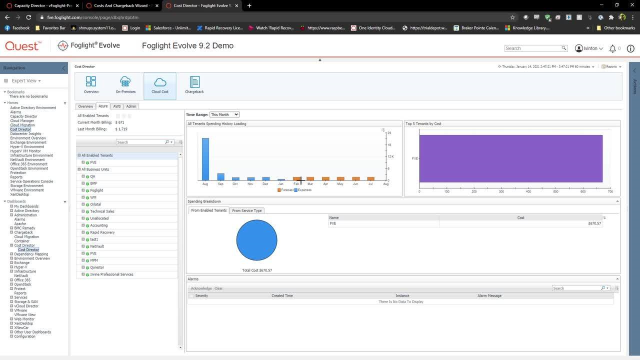This screenshot has width=640, height=360.
Task: Click the tenant list Search field
Action: [140, 142]
